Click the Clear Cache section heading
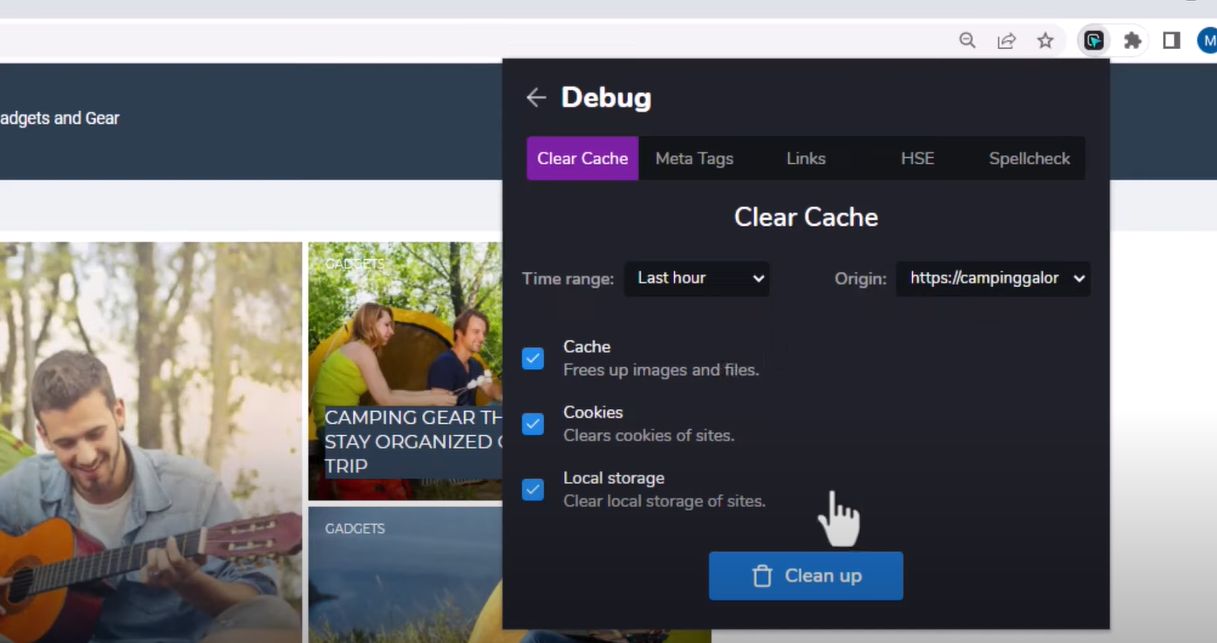1217x643 pixels. click(x=806, y=217)
